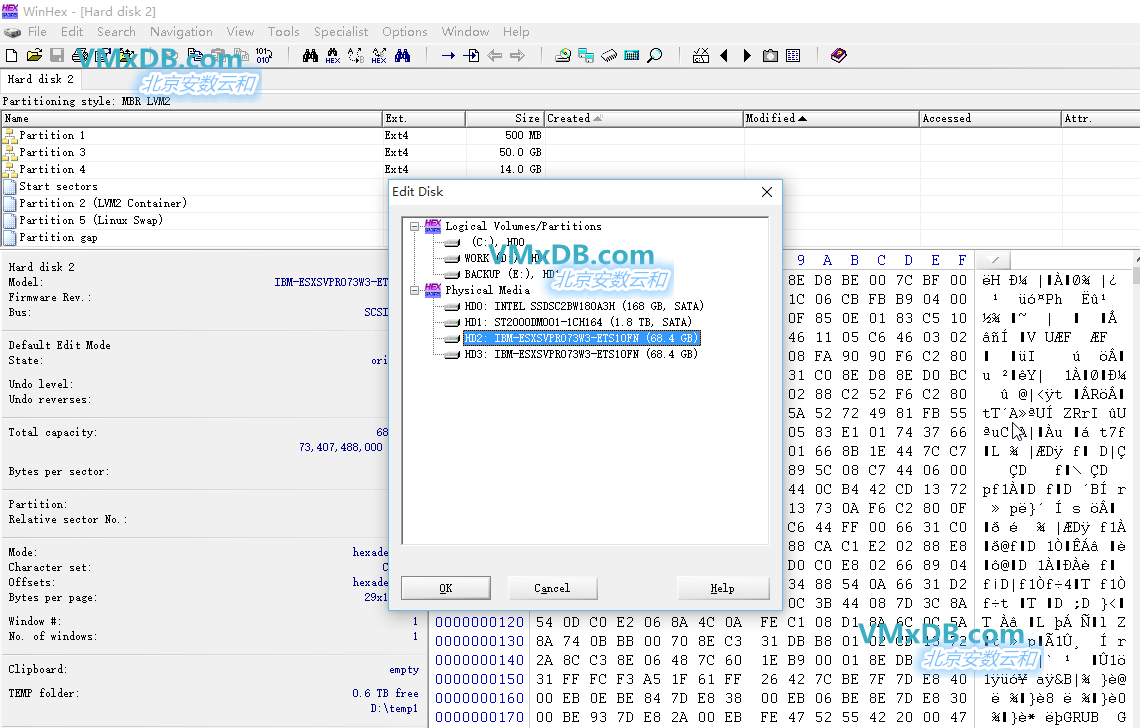Click the Save floppy disk icon
The width and height of the screenshot is (1140, 728).
point(57,55)
